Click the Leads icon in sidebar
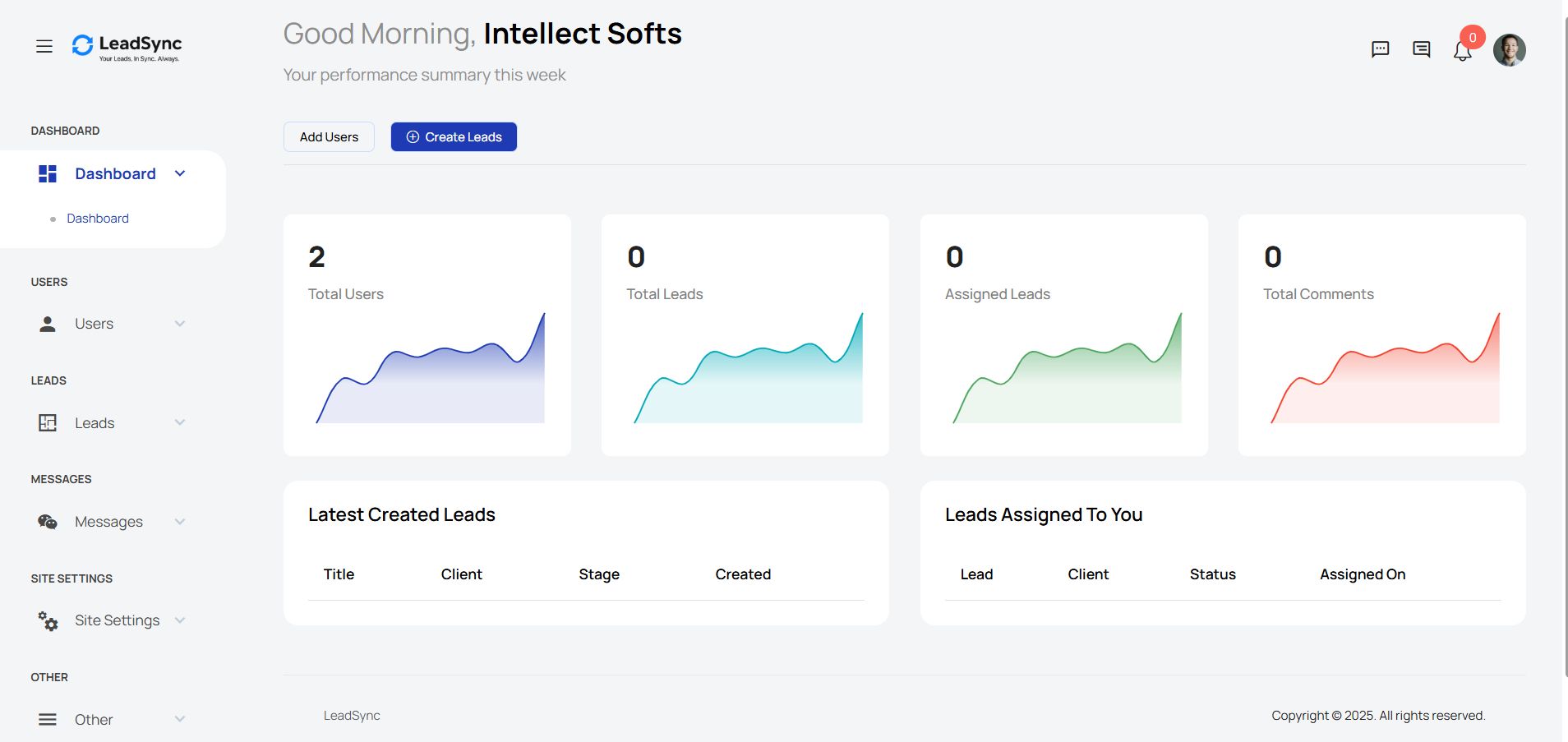 tap(48, 423)
